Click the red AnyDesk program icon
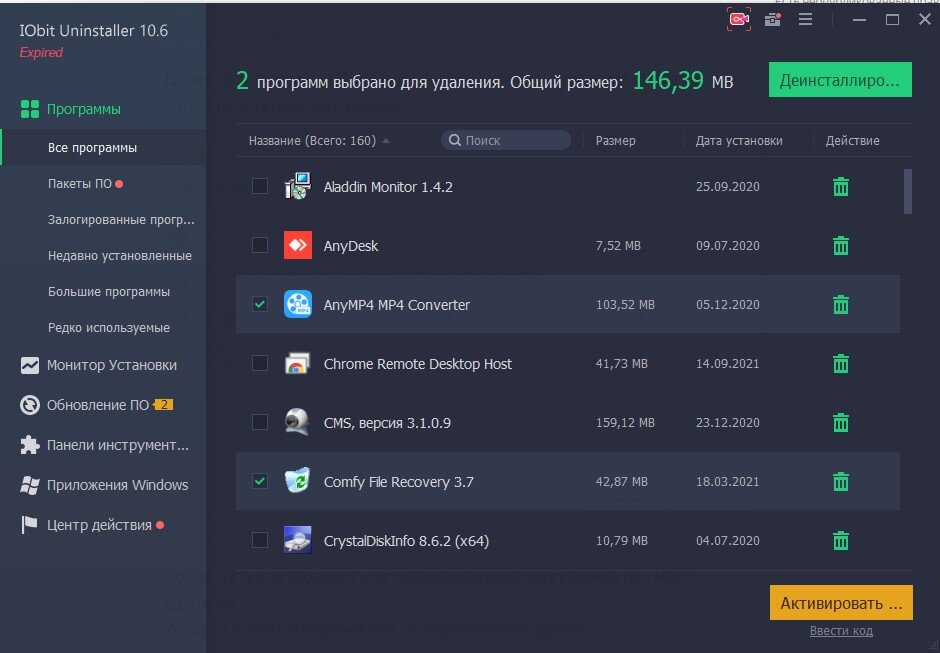Screen dimensions: 940x653 click(297, 245)
